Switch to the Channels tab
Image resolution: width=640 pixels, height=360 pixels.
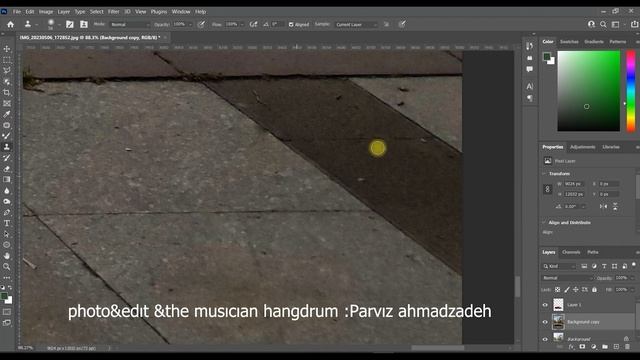pos(571,252)
